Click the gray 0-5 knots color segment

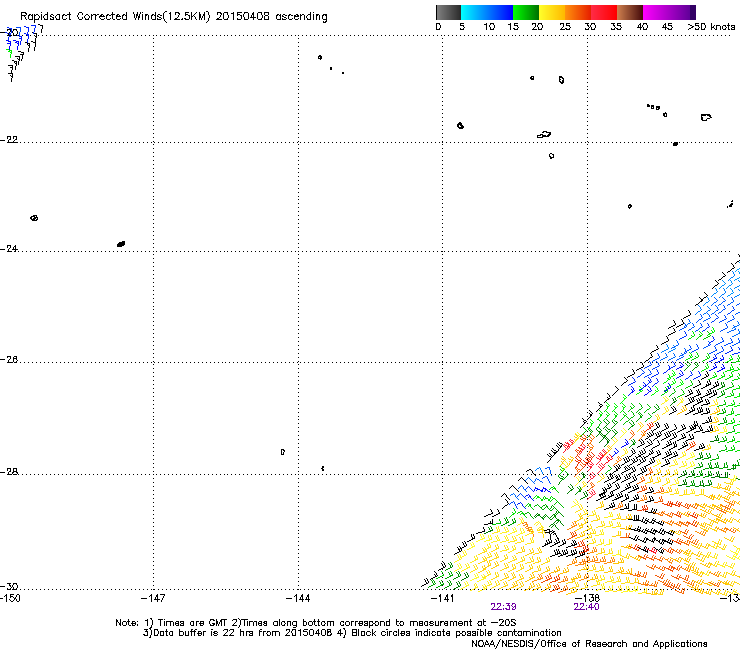pos(448,12)
